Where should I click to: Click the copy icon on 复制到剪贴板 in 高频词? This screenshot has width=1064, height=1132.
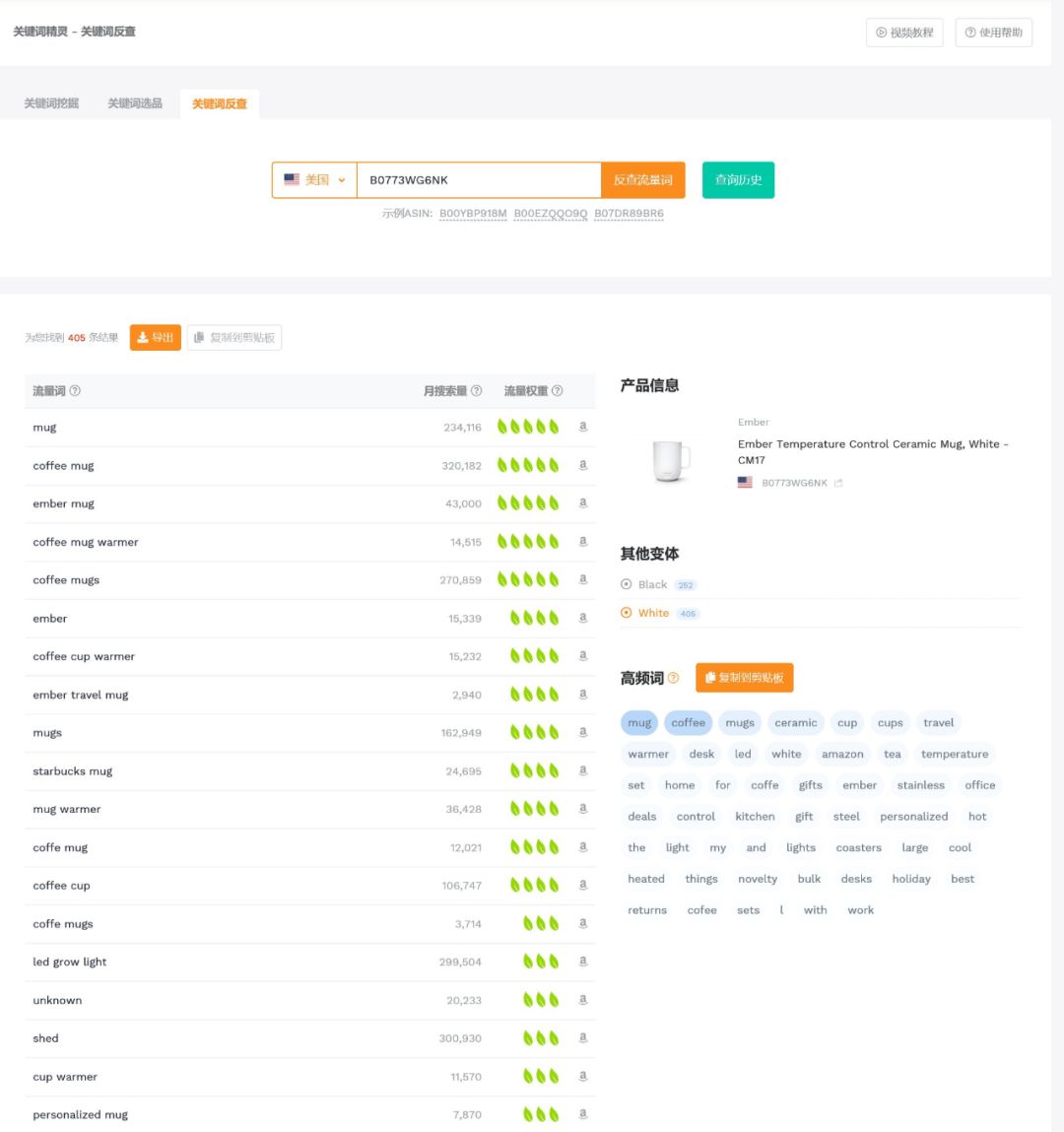point(709,676)
